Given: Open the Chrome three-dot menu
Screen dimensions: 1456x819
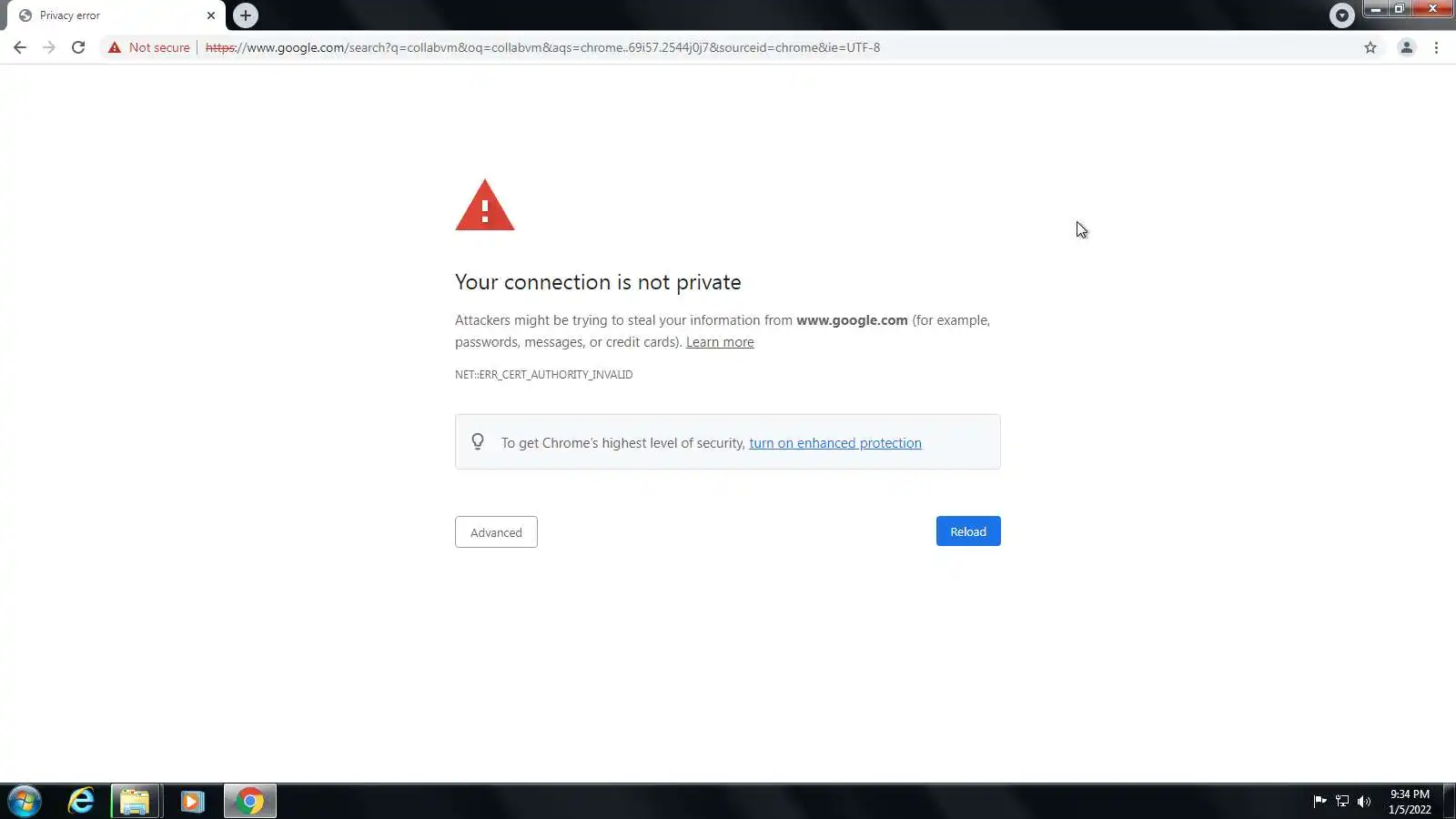Looking at the screenshot, I should tap(1436, 47).
